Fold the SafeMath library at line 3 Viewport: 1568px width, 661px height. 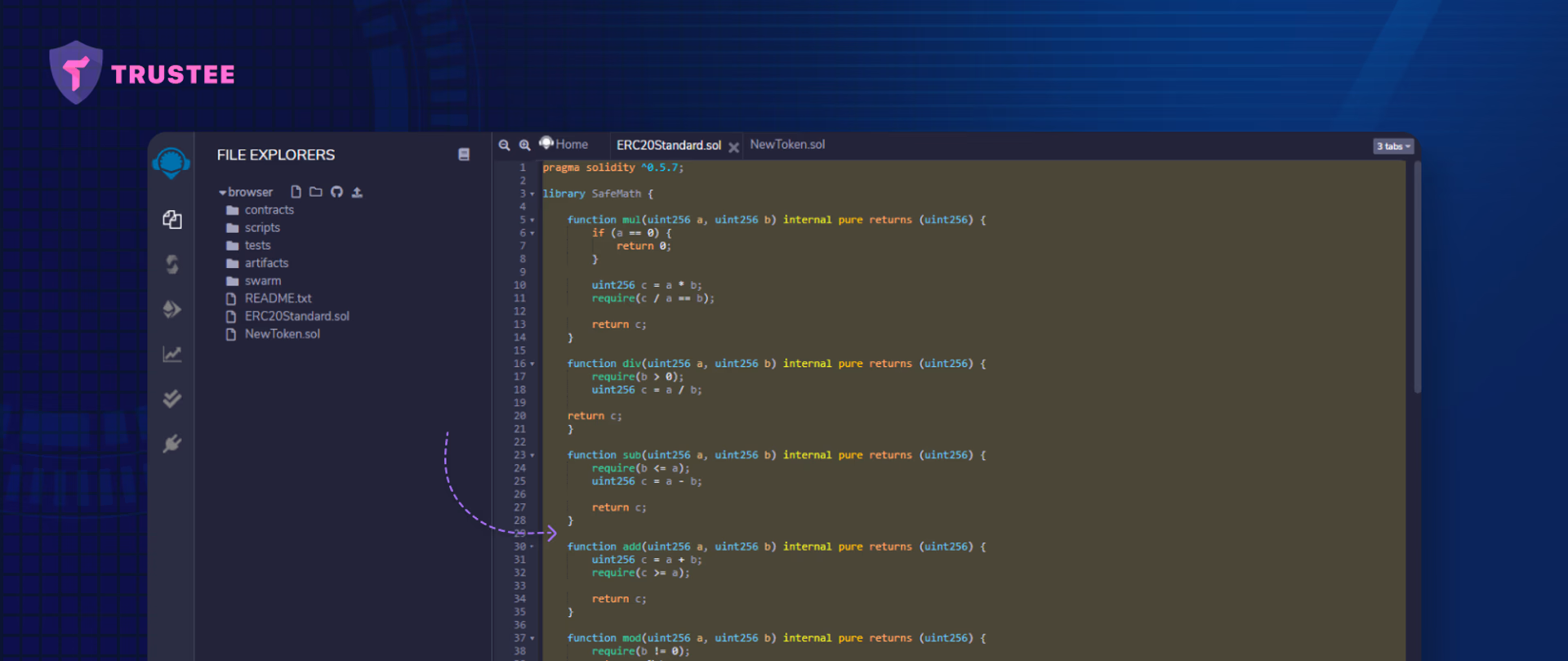532,194
